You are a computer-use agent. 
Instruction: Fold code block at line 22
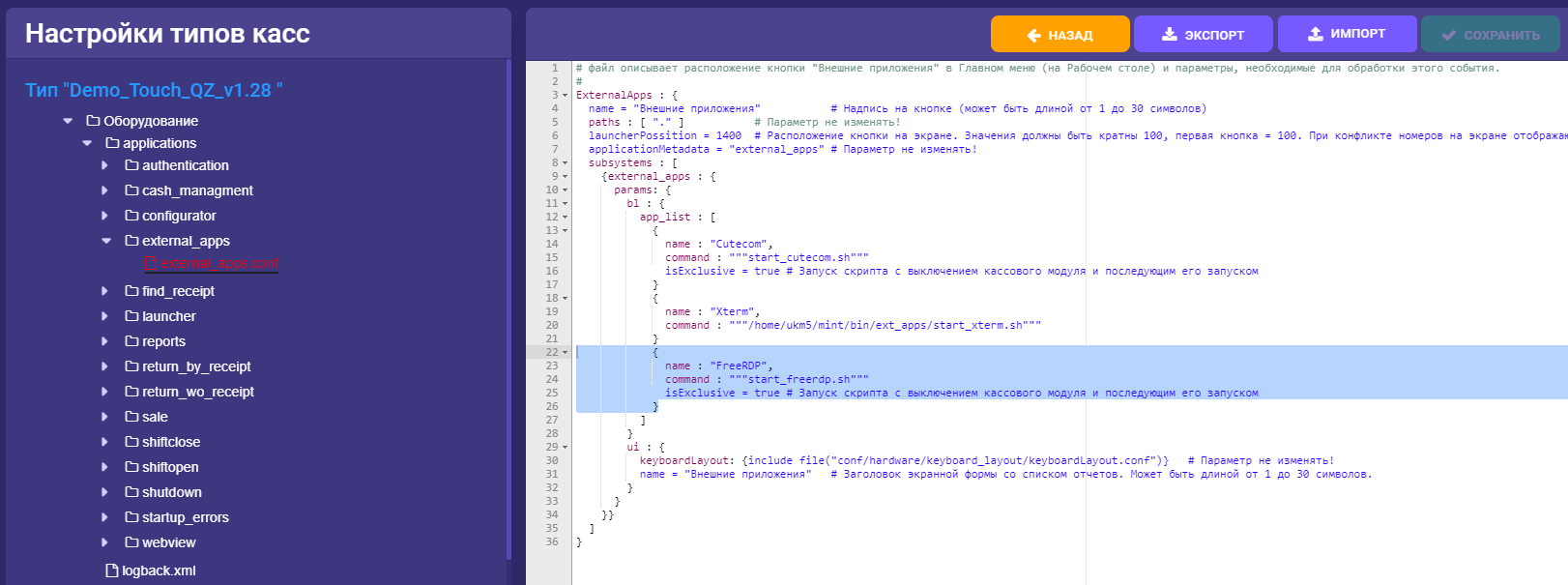click(x=566, y=353)
